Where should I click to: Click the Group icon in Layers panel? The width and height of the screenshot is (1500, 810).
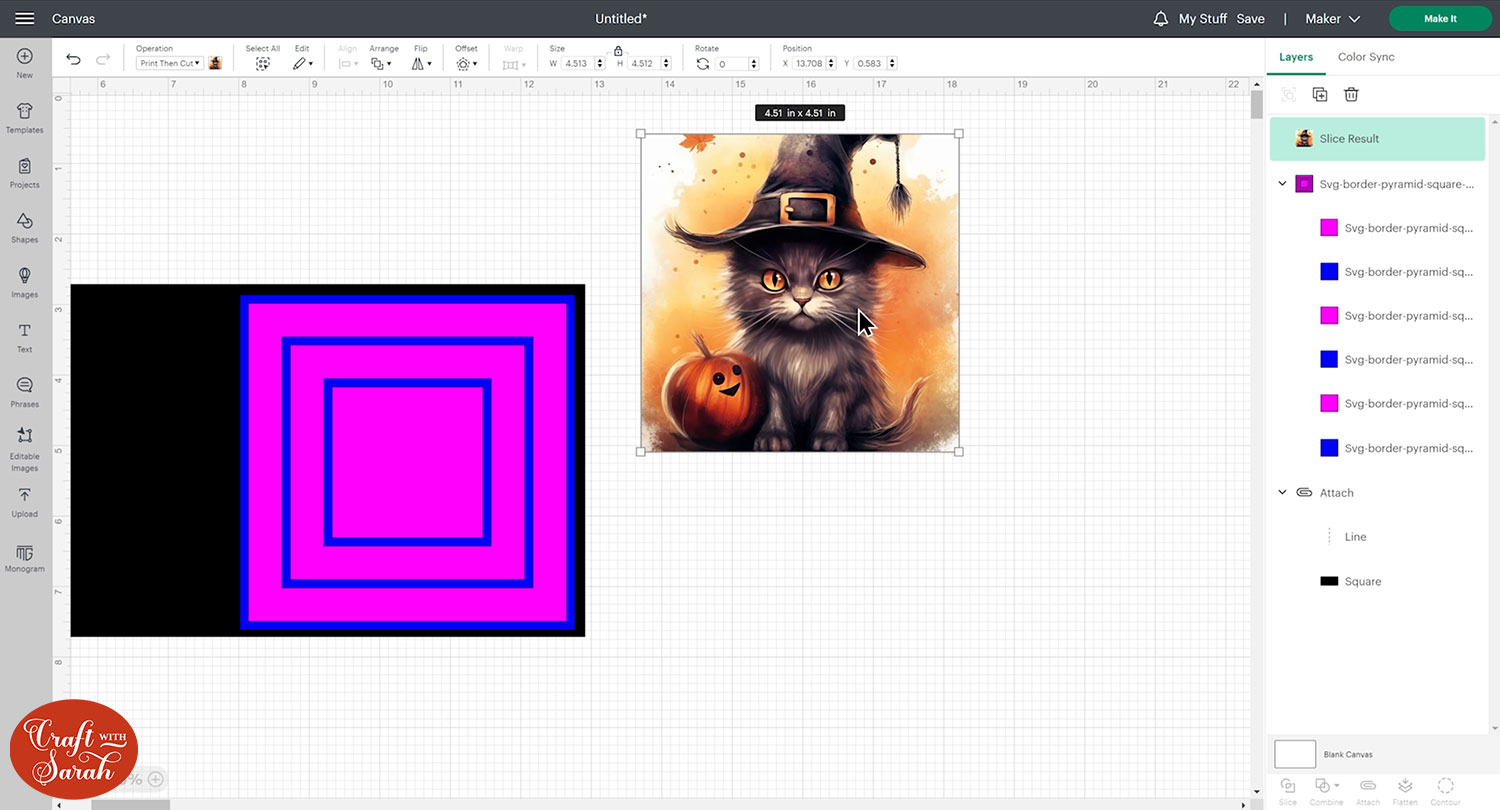coord(1288,94)
